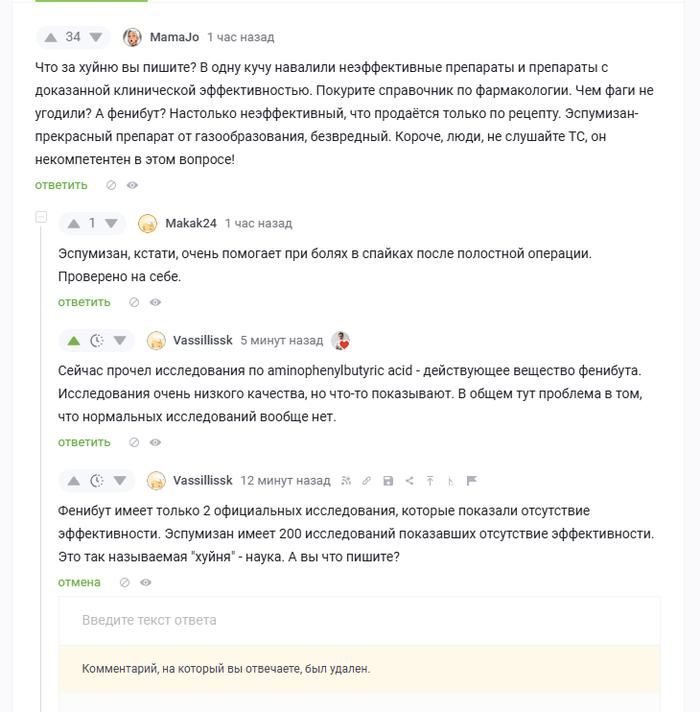
Task: Click the link icon on the 12-minute-old comment
Action: (367, 481)
